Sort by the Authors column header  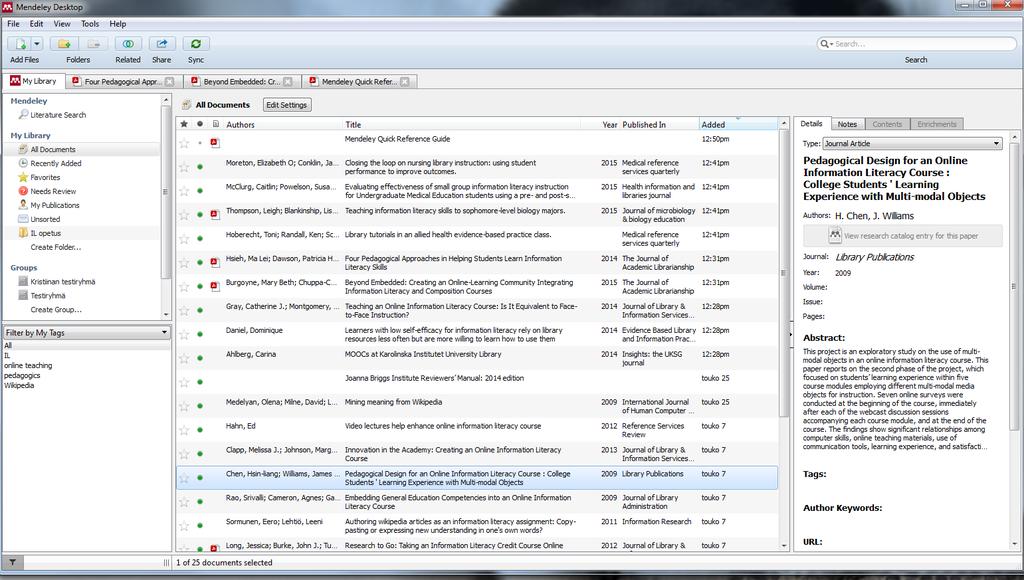282,124
